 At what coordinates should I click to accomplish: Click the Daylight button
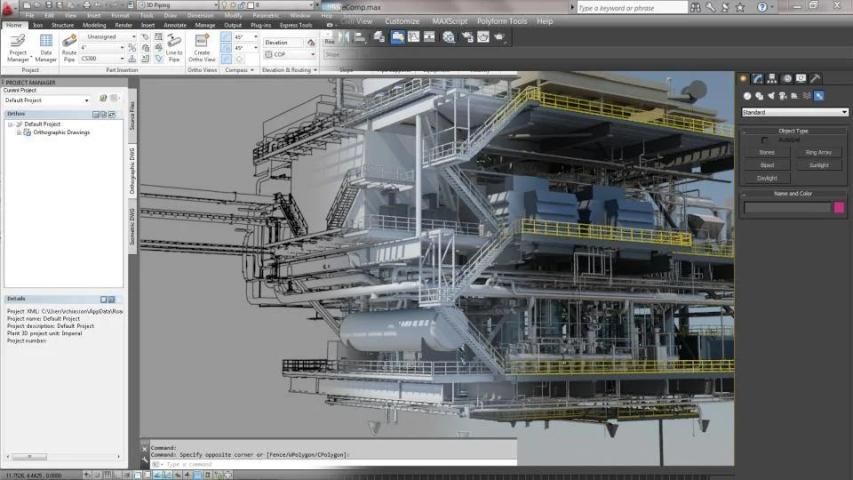pos(767,178)
